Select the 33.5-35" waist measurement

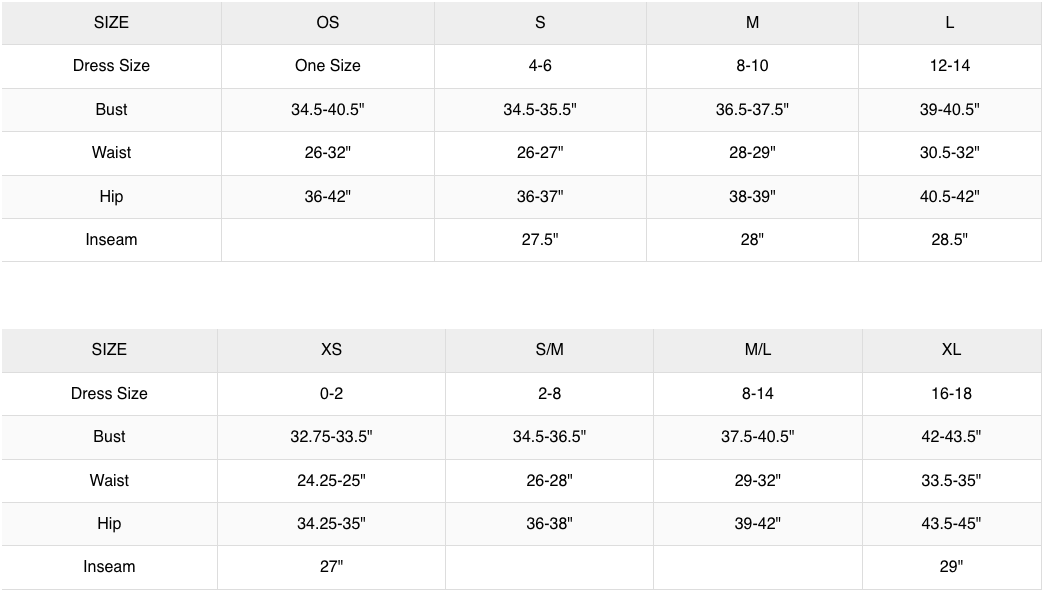click(951, 481)
